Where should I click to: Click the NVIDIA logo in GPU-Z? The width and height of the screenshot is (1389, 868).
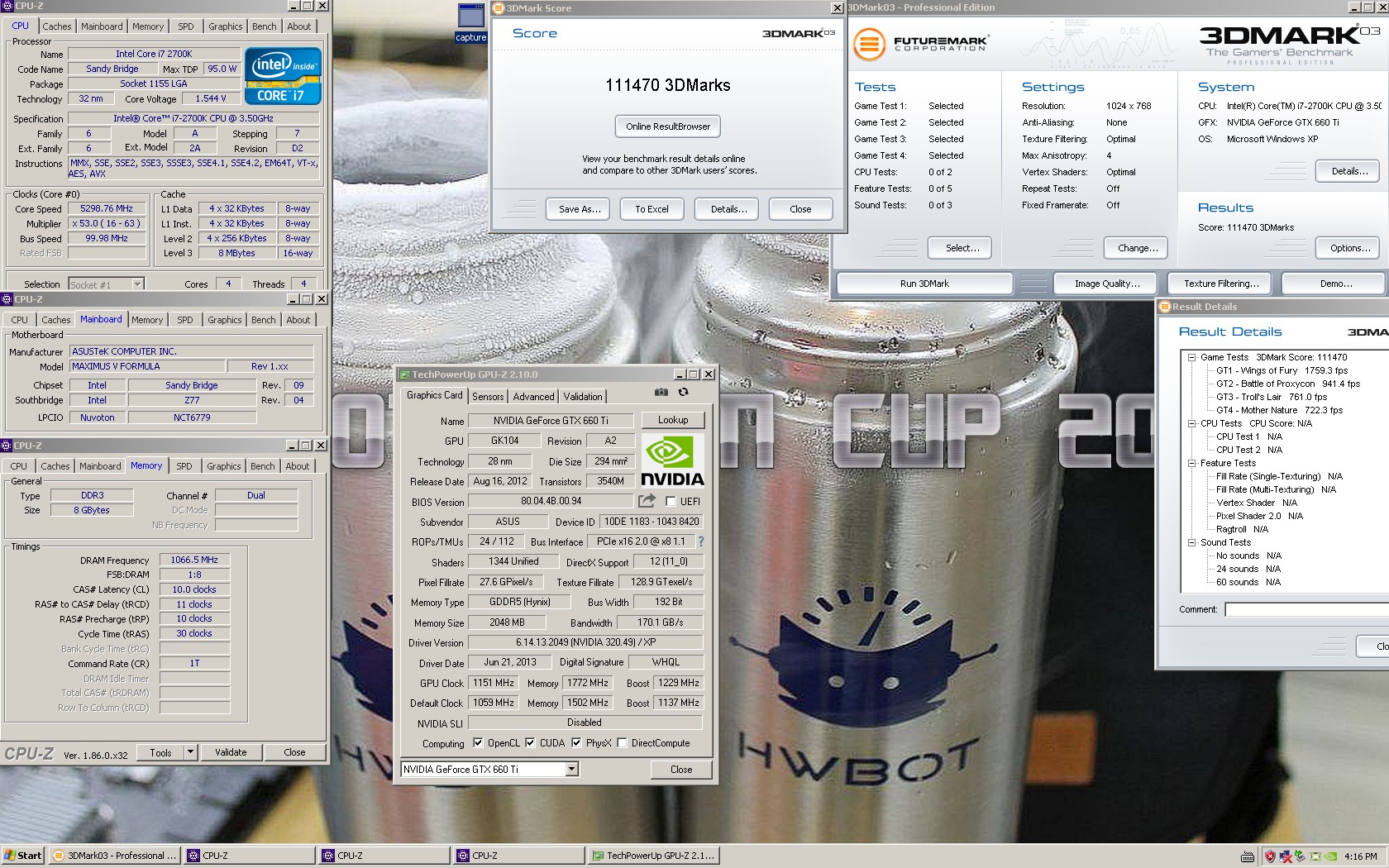[x=672, y=461]
